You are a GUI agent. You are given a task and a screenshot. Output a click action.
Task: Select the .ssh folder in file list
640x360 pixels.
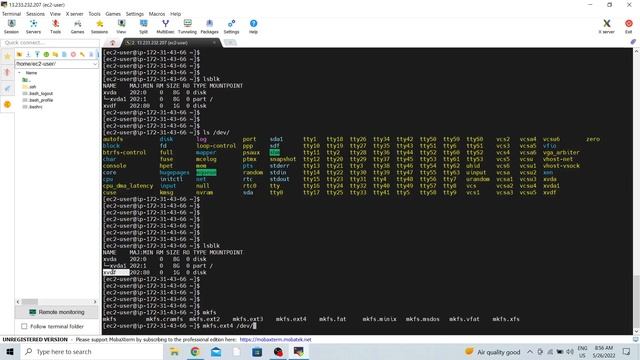(29, 87)
